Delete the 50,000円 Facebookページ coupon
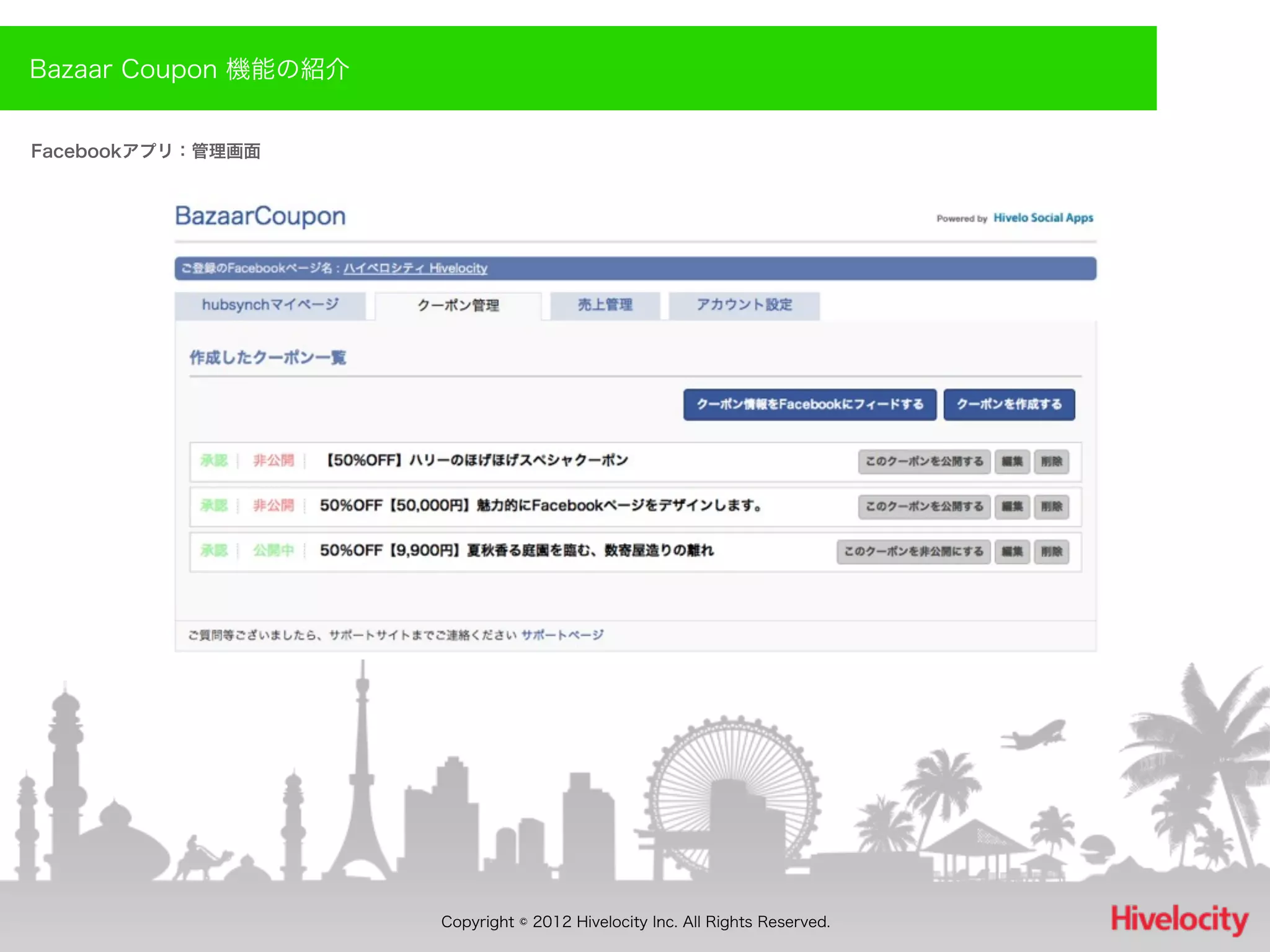This screenshot has width=1270, height=952. pos(1052,507)
